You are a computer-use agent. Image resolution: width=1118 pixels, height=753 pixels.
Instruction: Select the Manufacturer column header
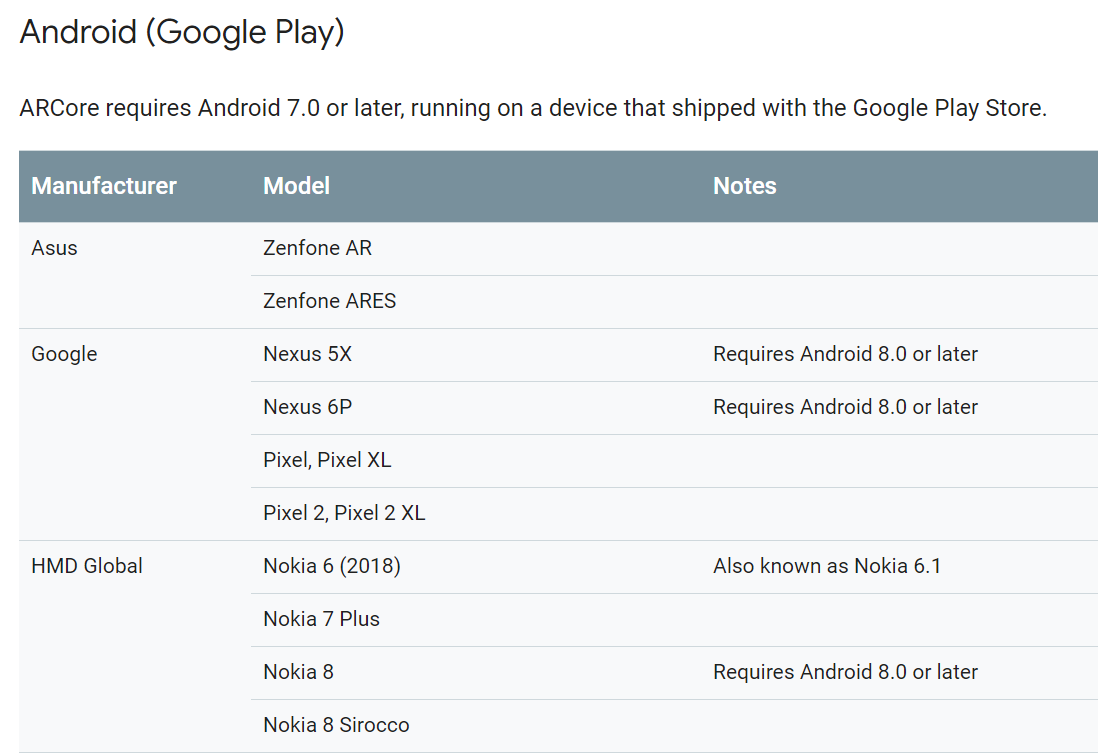click(104, 186)
